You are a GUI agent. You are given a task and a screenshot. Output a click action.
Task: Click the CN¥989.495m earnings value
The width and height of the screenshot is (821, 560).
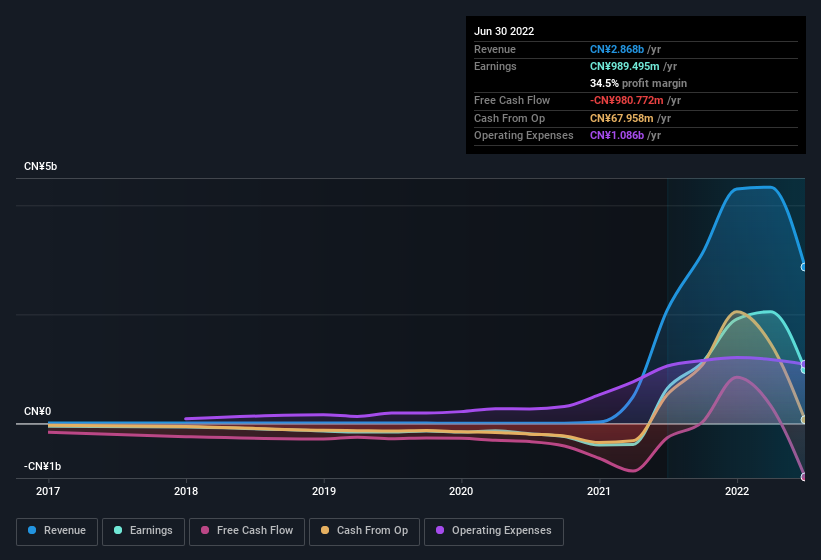click(x=625, y=66)
